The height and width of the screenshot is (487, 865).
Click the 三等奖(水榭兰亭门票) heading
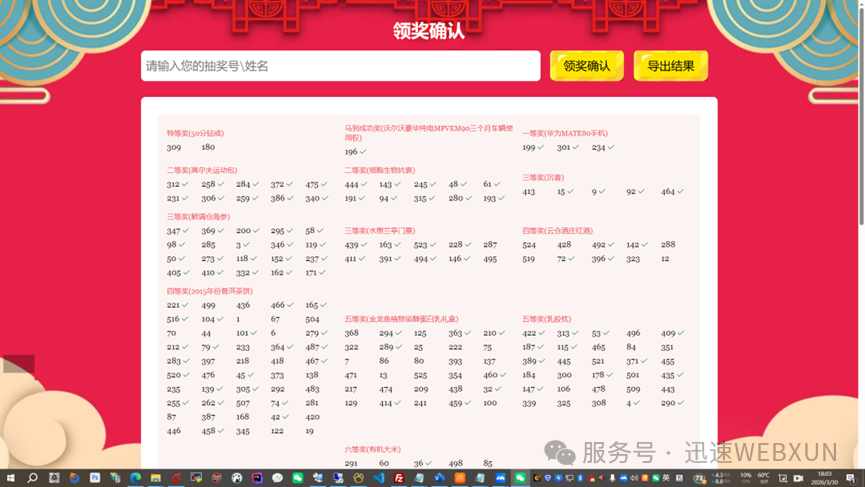(x=380, y=231)
